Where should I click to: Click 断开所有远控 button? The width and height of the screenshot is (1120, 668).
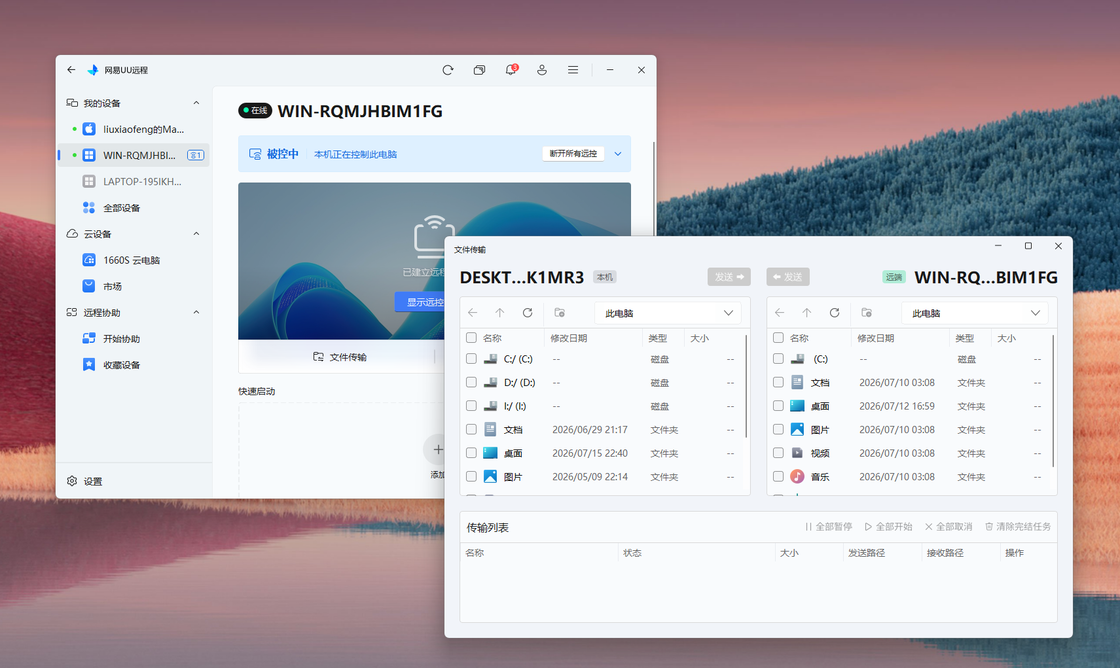[573, 154]
